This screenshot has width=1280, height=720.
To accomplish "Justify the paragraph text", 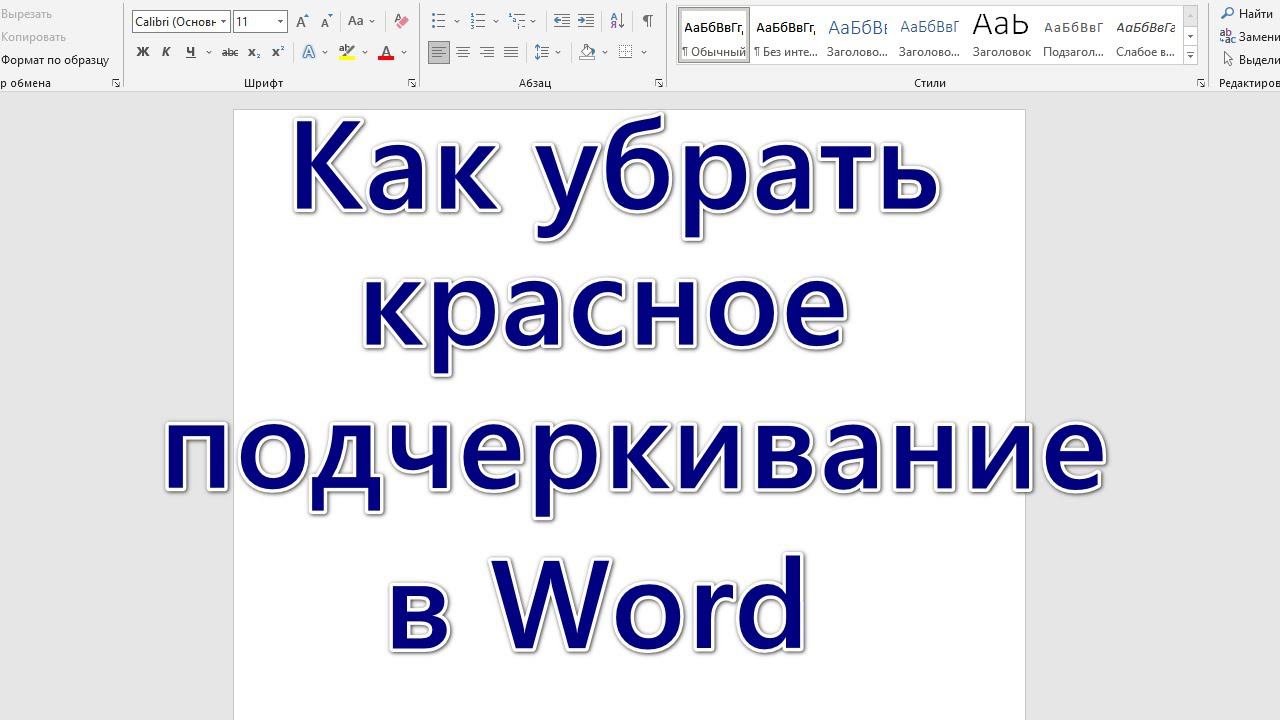I will click(511, 52).
